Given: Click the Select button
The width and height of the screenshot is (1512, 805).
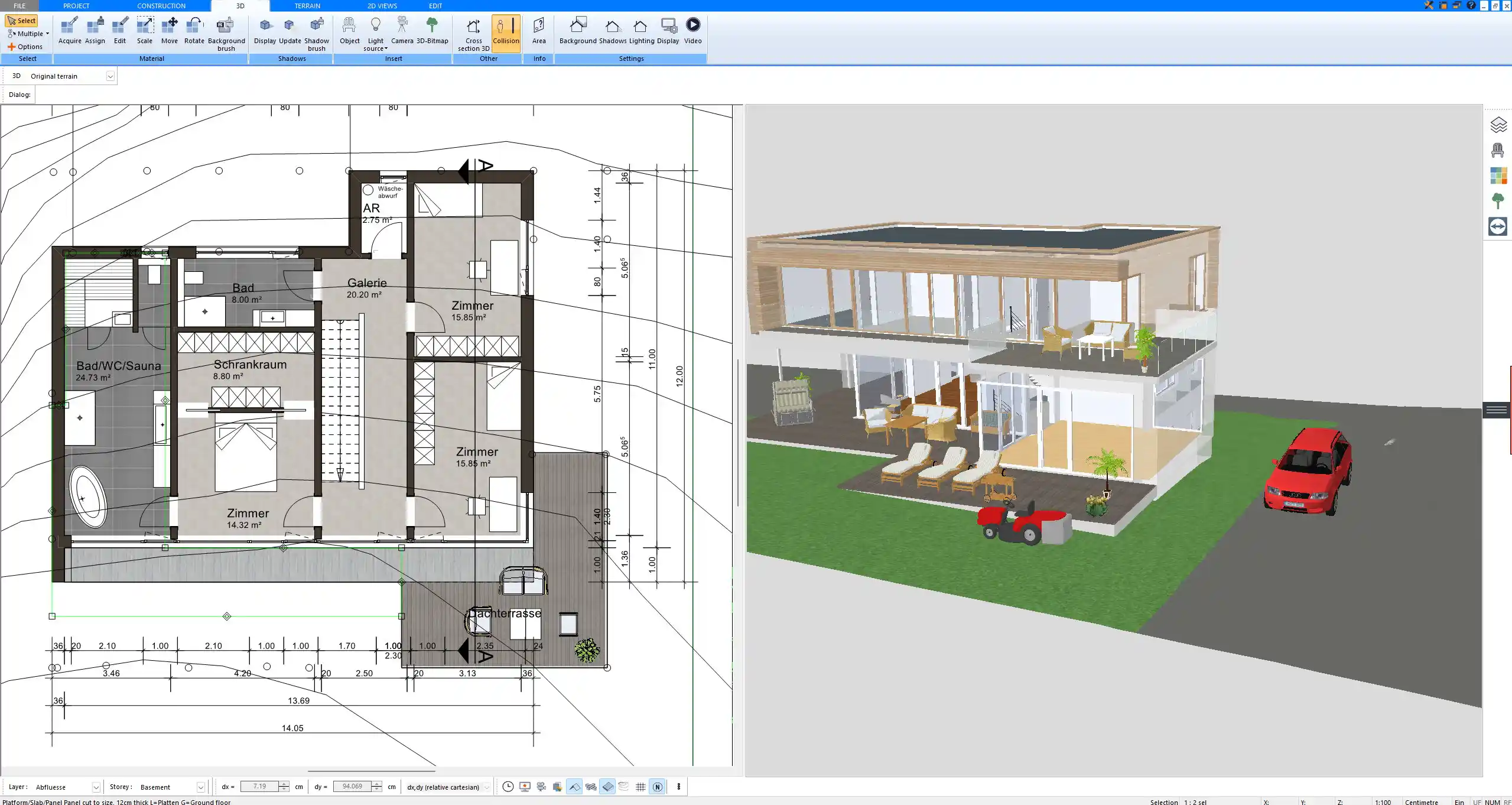Looking at the screenshot, I should 22,21.
